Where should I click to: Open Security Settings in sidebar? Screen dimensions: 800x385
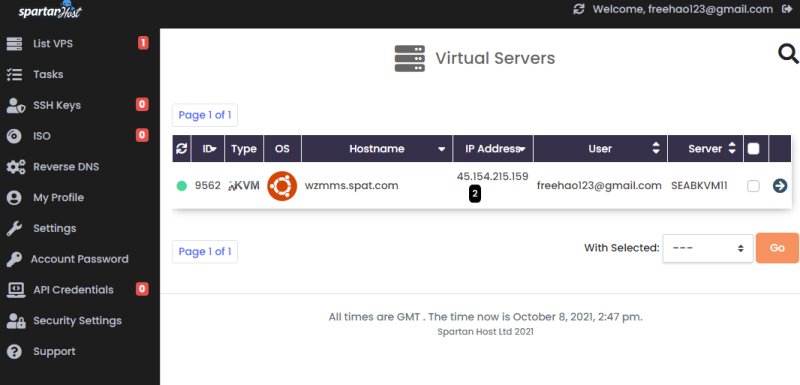pyautogui.click(x=78, y=321)
